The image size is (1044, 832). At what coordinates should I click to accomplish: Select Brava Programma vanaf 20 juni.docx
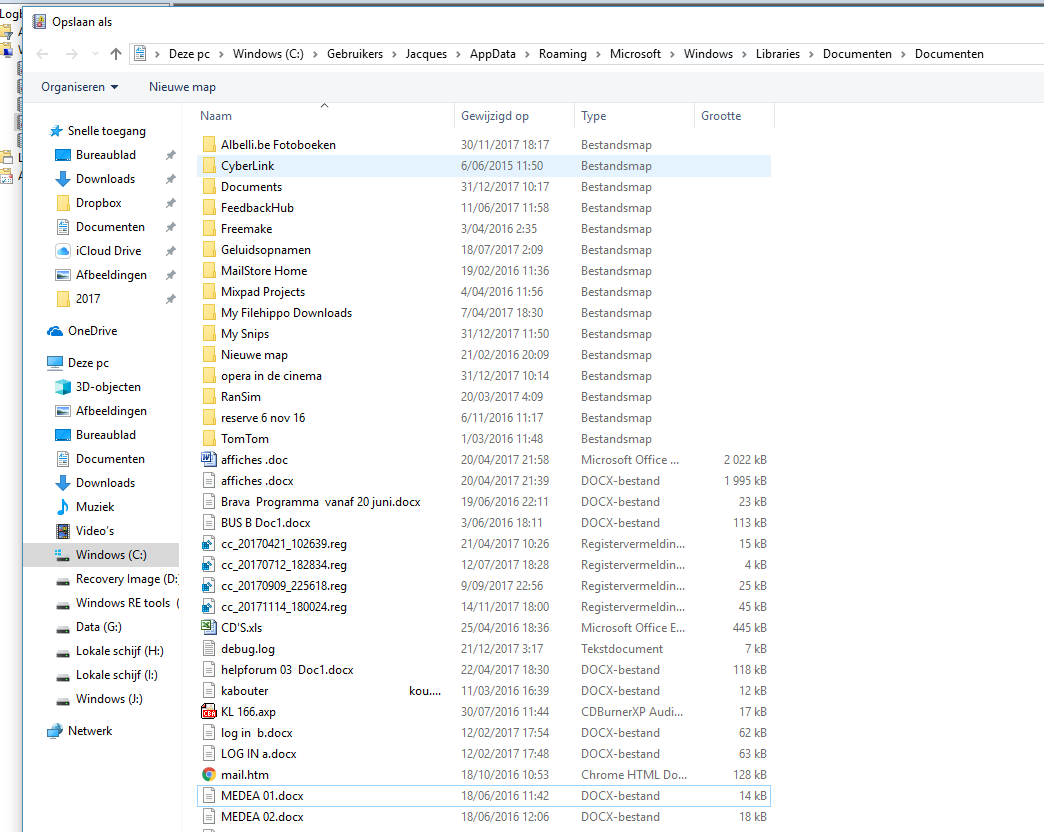pos(484,502)
